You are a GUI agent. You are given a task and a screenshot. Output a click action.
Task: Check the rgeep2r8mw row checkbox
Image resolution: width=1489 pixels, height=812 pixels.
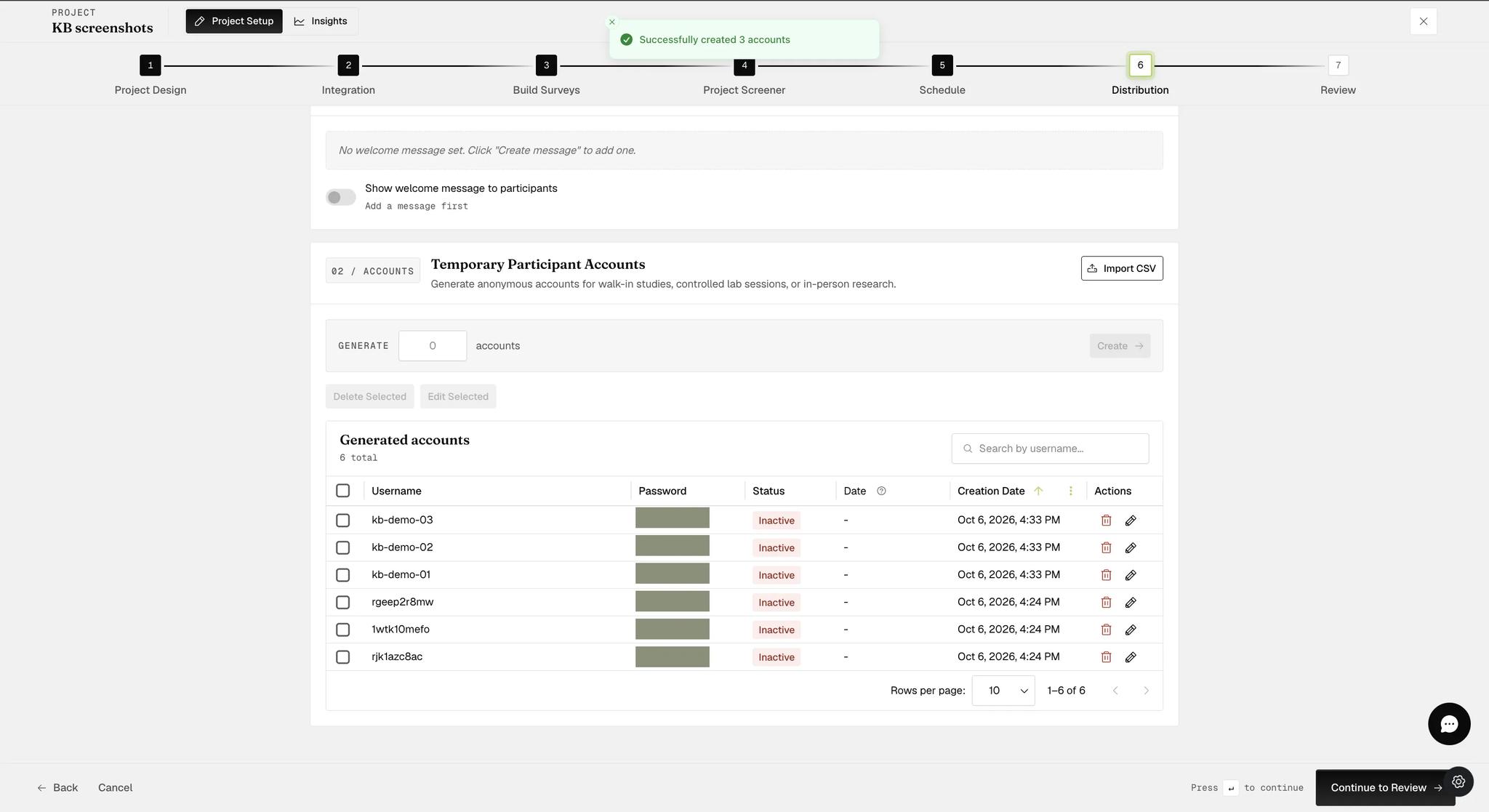click(343, 602)
